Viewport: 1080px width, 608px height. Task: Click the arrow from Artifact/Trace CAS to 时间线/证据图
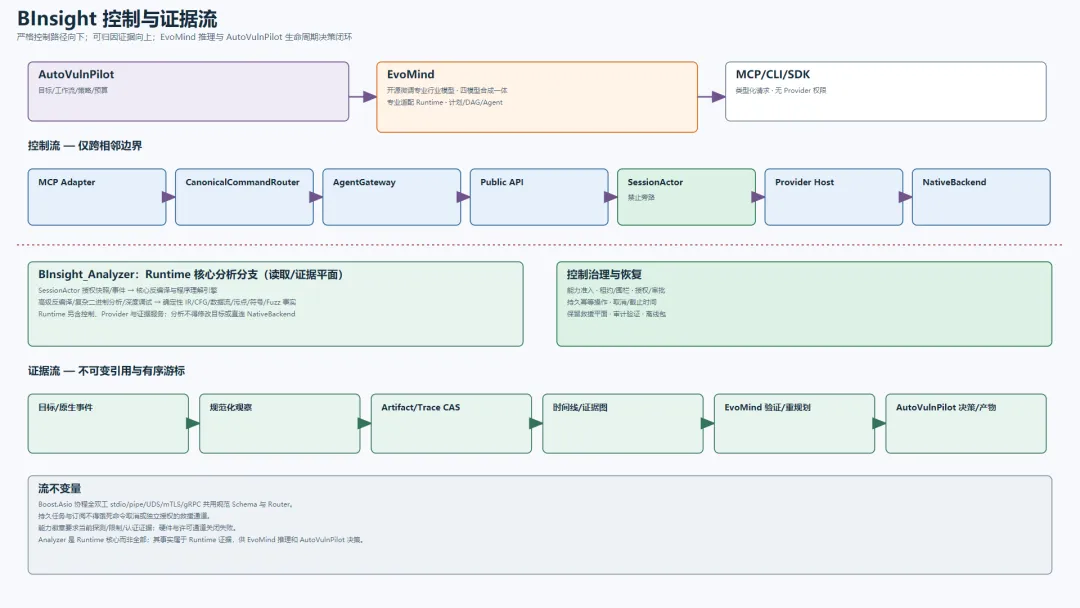click(x=536, y=423)
